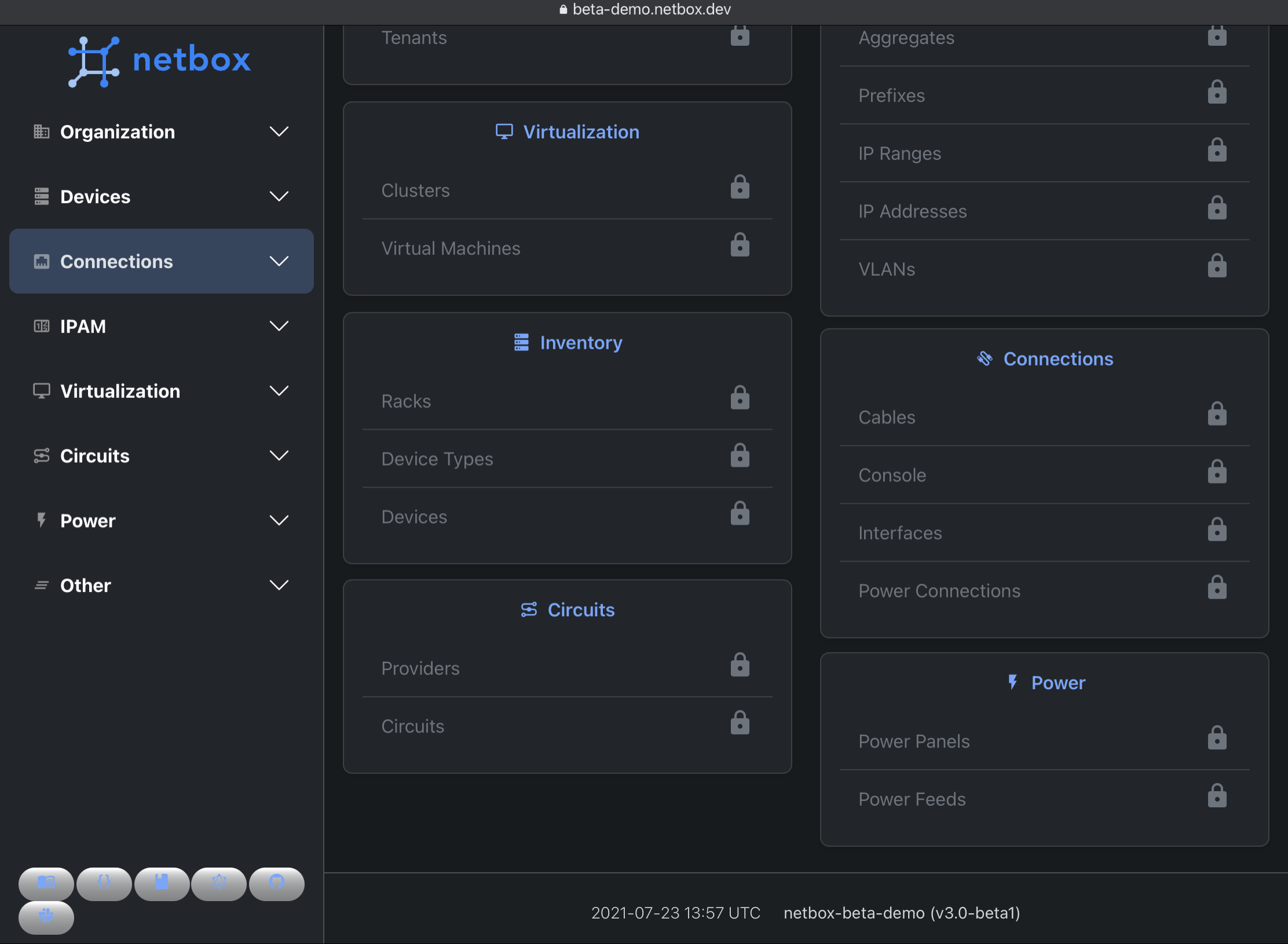Image resolution: width=1288 pixels, height=944 pixels.
Task: Click the Power Feeds row
Action: [x=912, y=799]
